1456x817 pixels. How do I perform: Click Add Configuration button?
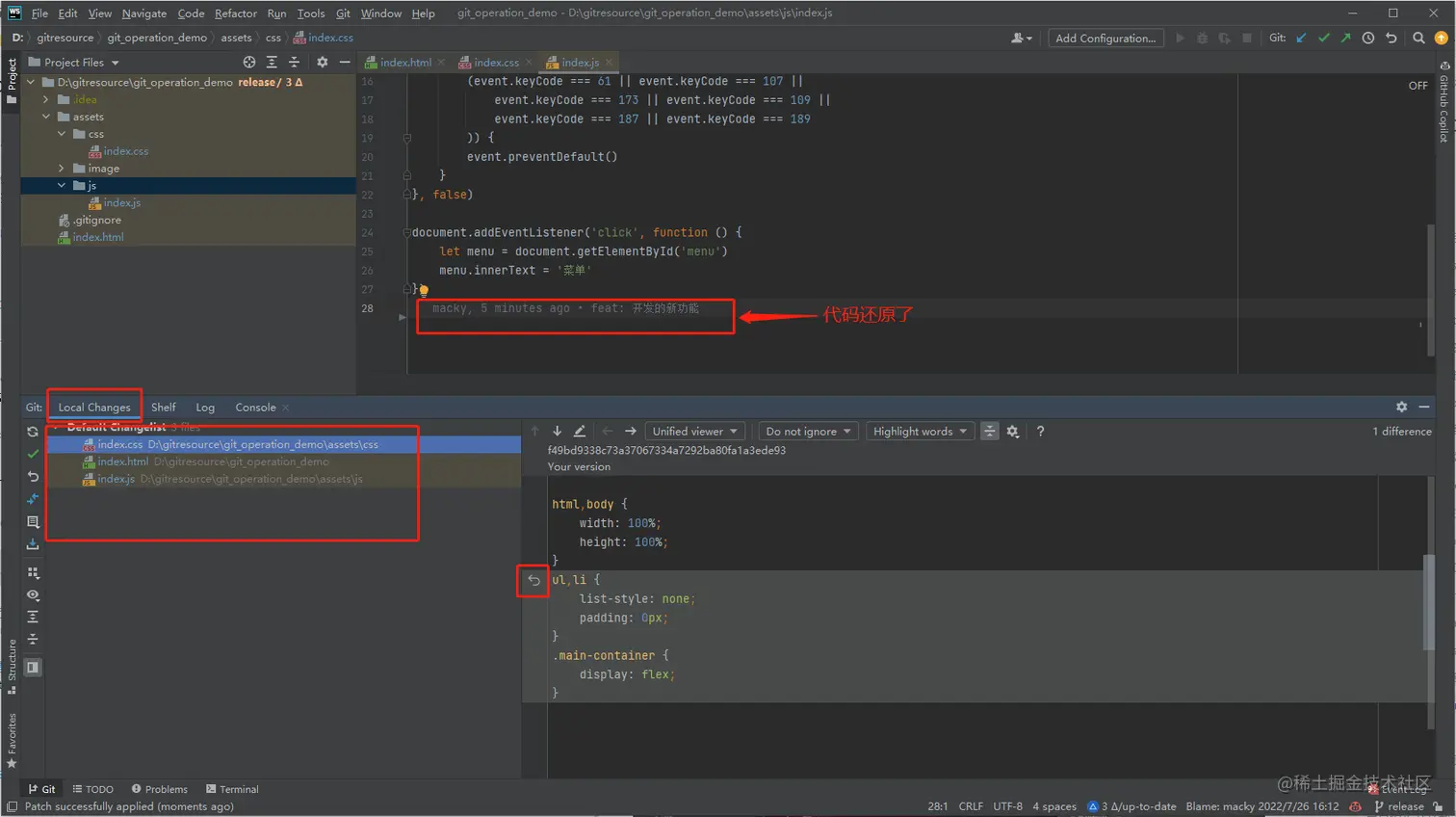(x=1105, y=39)
